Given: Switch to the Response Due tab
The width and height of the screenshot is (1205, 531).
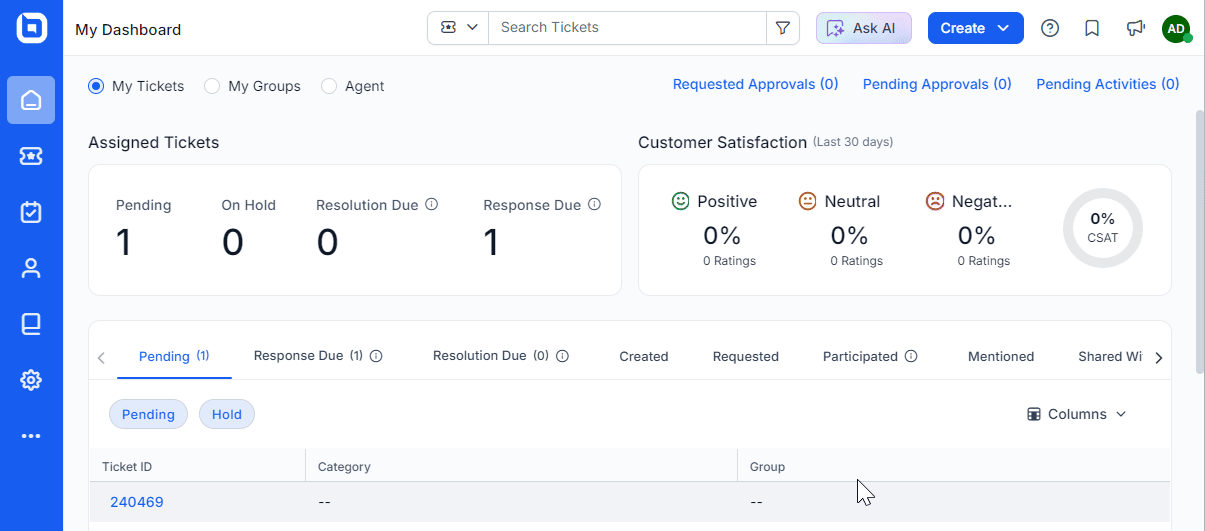Looking at the screenshot, I should (x=318, y=356).
